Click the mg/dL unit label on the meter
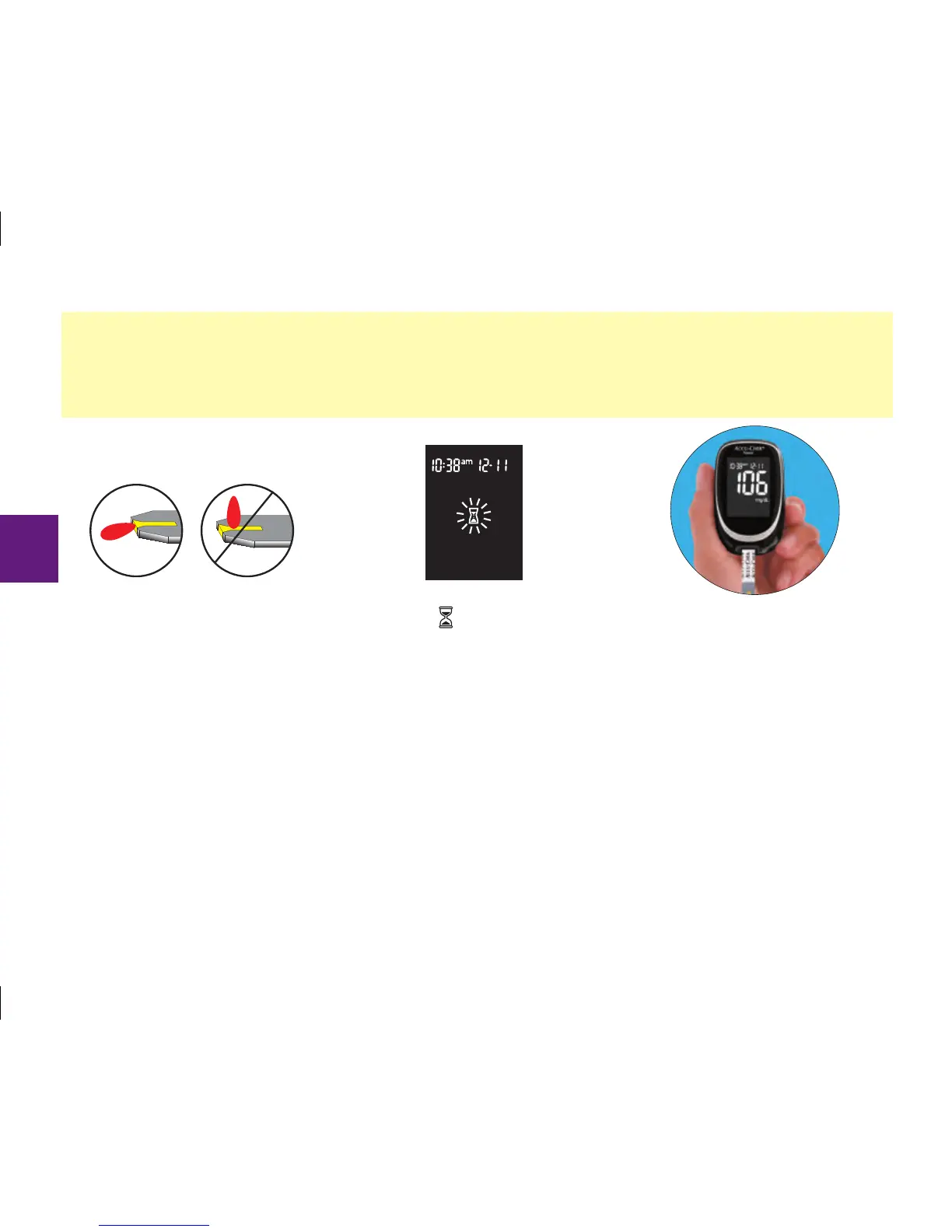Screen dimensions: 952x1232 coord(761,500)
